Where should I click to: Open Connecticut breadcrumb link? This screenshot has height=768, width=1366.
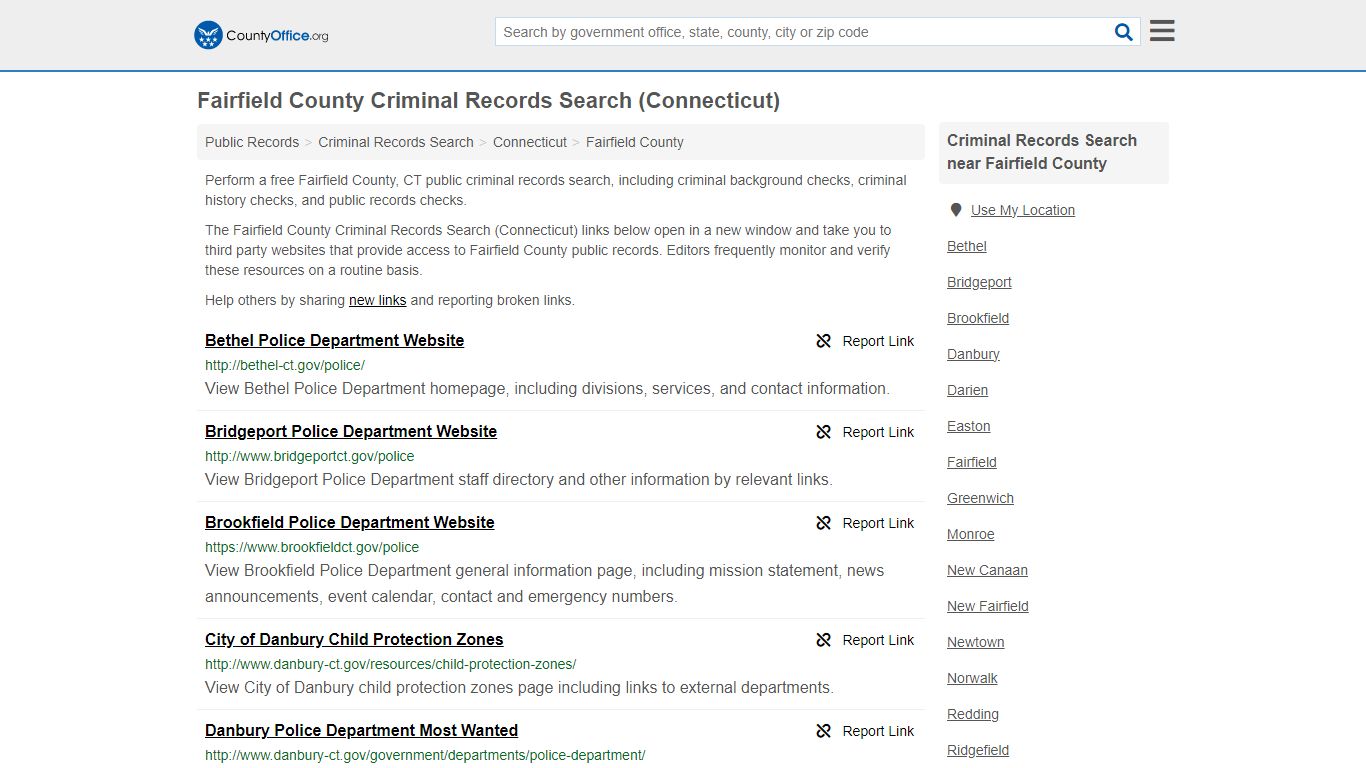(x=530, y=142)
